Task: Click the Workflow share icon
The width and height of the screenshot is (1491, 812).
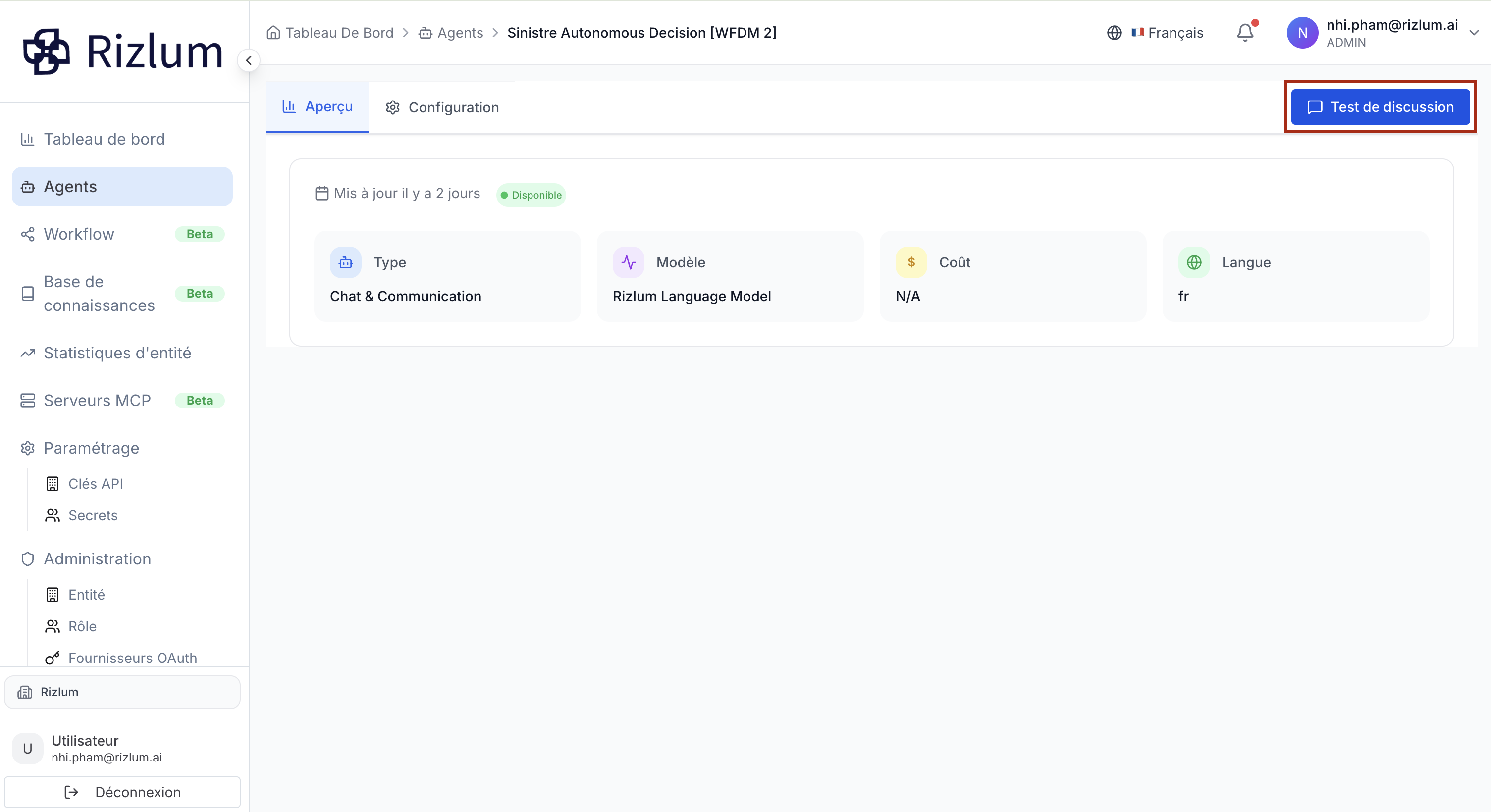Action: (x=28, y=234)
